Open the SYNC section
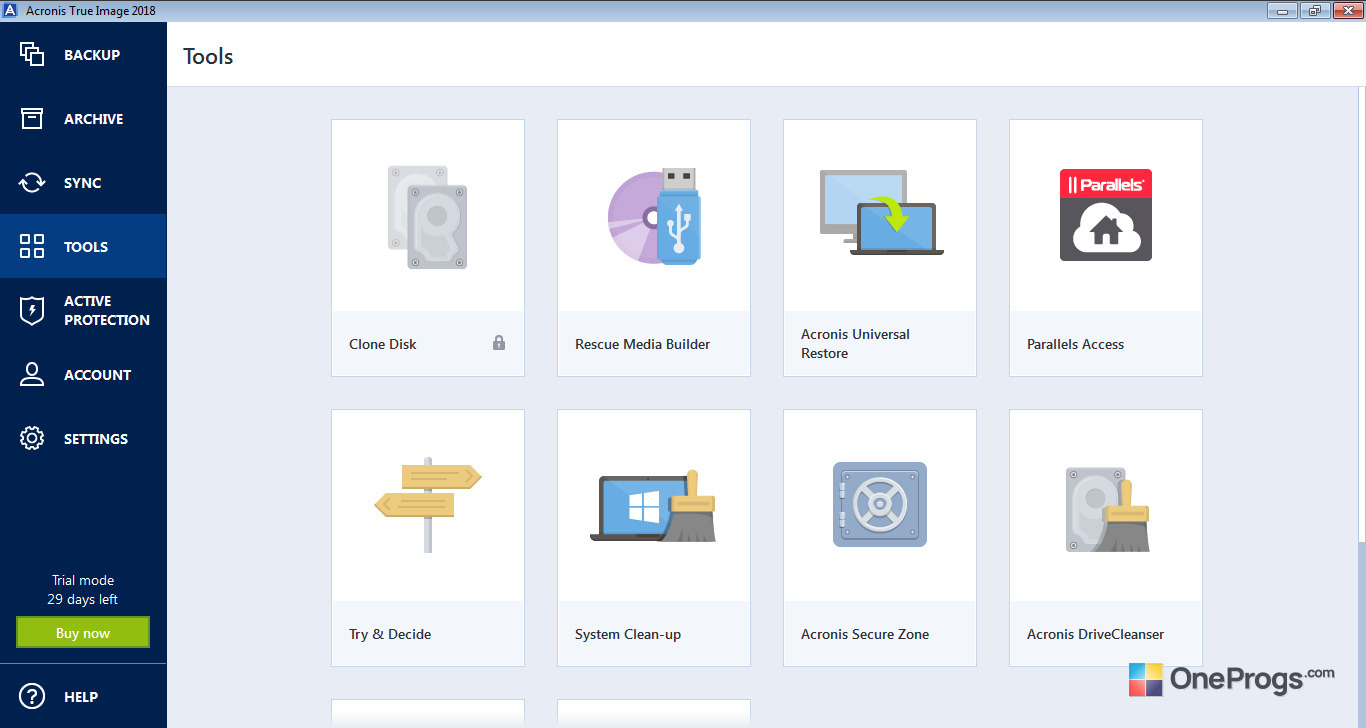Screen dimensions: 1366x728 point(83,182)
